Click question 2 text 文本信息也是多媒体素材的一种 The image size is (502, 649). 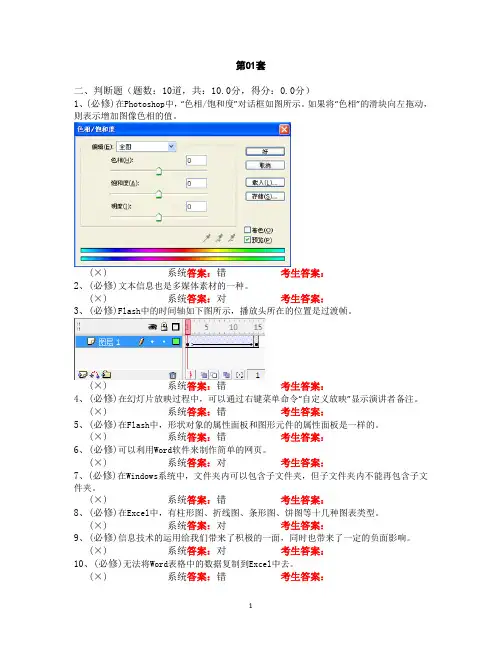point(181,286)
